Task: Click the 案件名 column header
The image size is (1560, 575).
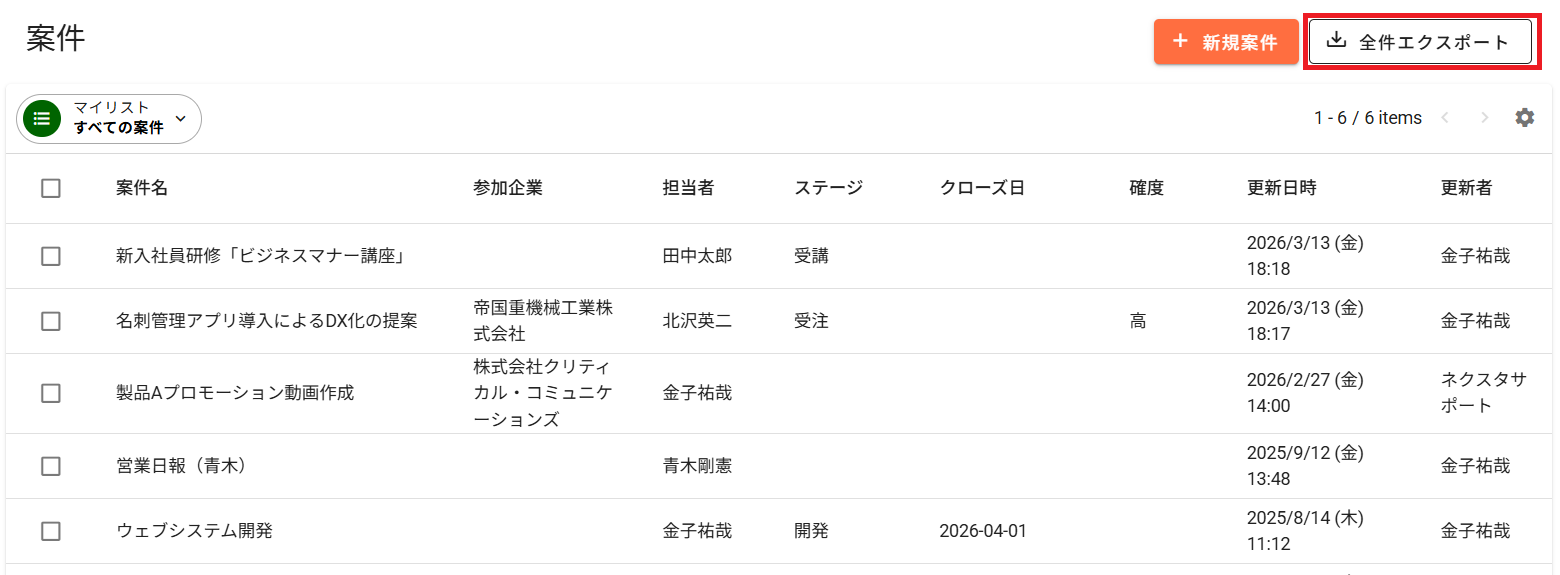Action: (x=142, y=188)
